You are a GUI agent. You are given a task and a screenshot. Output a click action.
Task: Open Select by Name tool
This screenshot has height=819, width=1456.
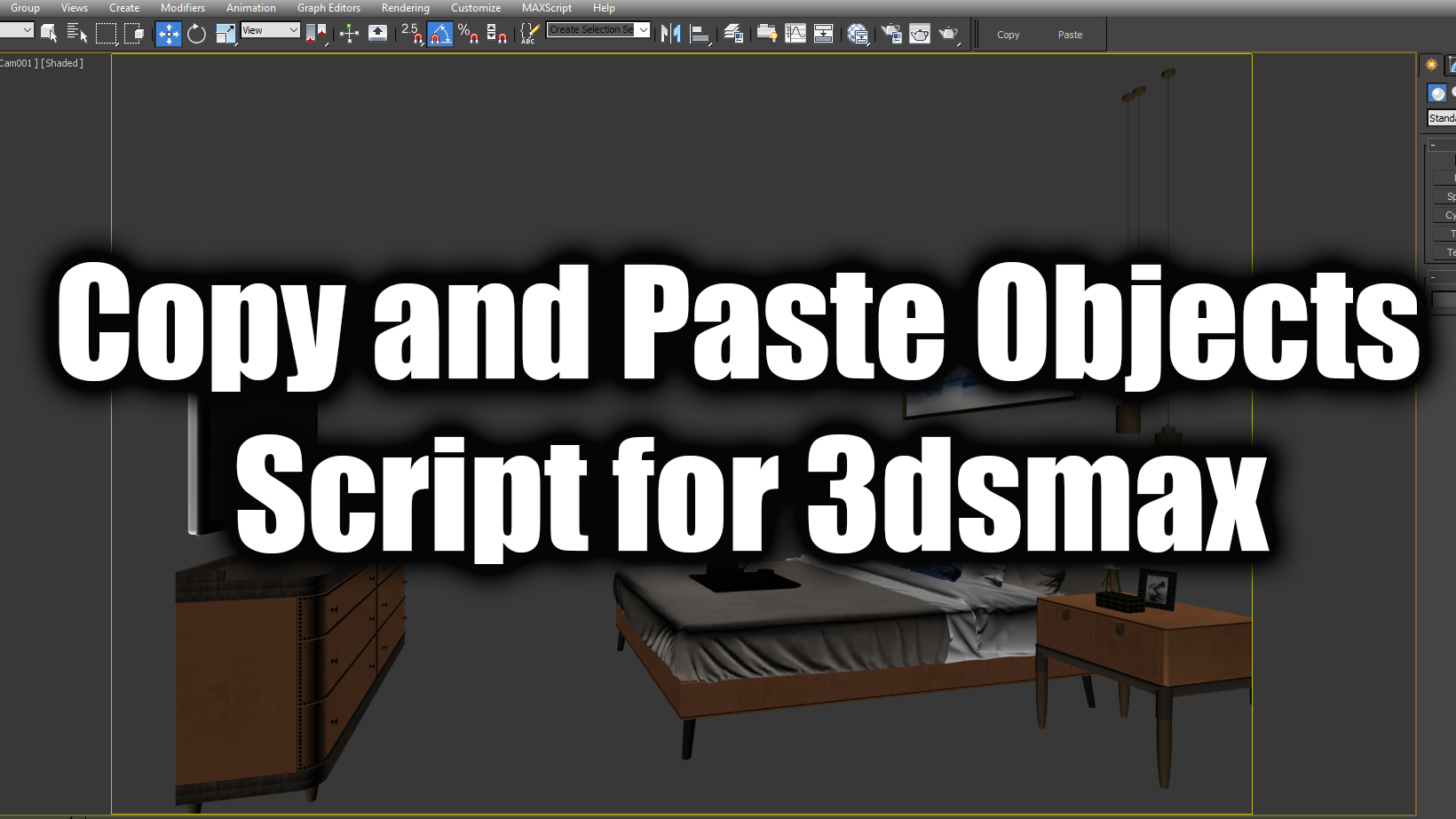(x=77, y=34)
